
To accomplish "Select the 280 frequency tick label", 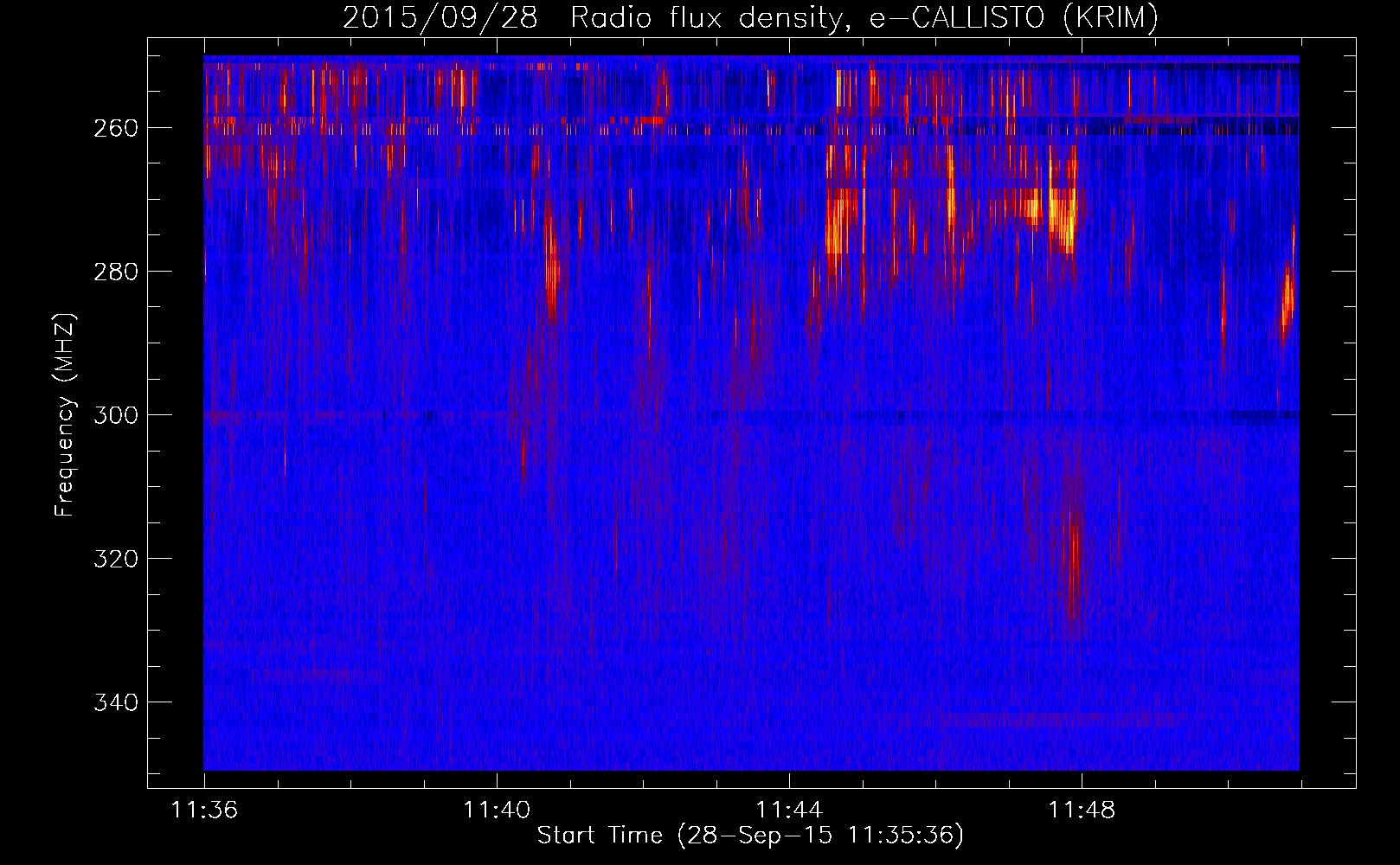I will point(116,272).
